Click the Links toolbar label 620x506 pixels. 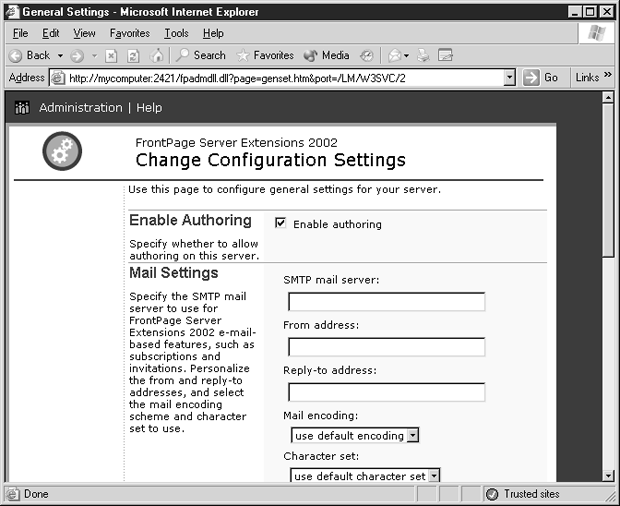coord(587,77)
